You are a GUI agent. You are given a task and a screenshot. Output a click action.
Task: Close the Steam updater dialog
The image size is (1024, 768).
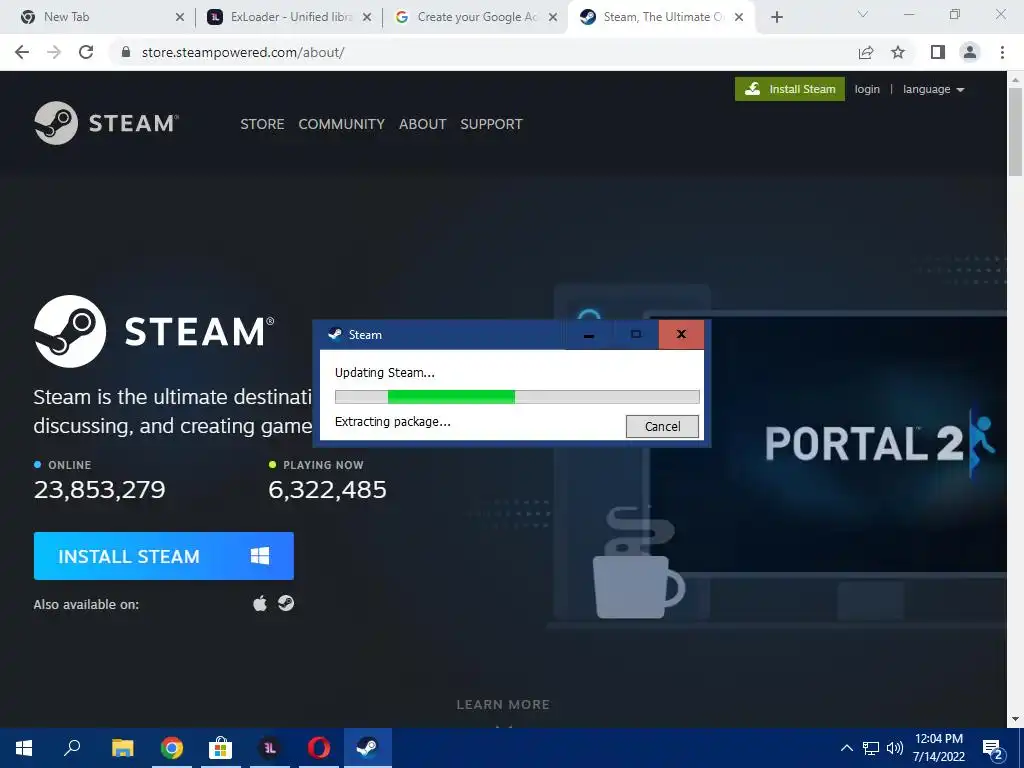tap(681, 334)
